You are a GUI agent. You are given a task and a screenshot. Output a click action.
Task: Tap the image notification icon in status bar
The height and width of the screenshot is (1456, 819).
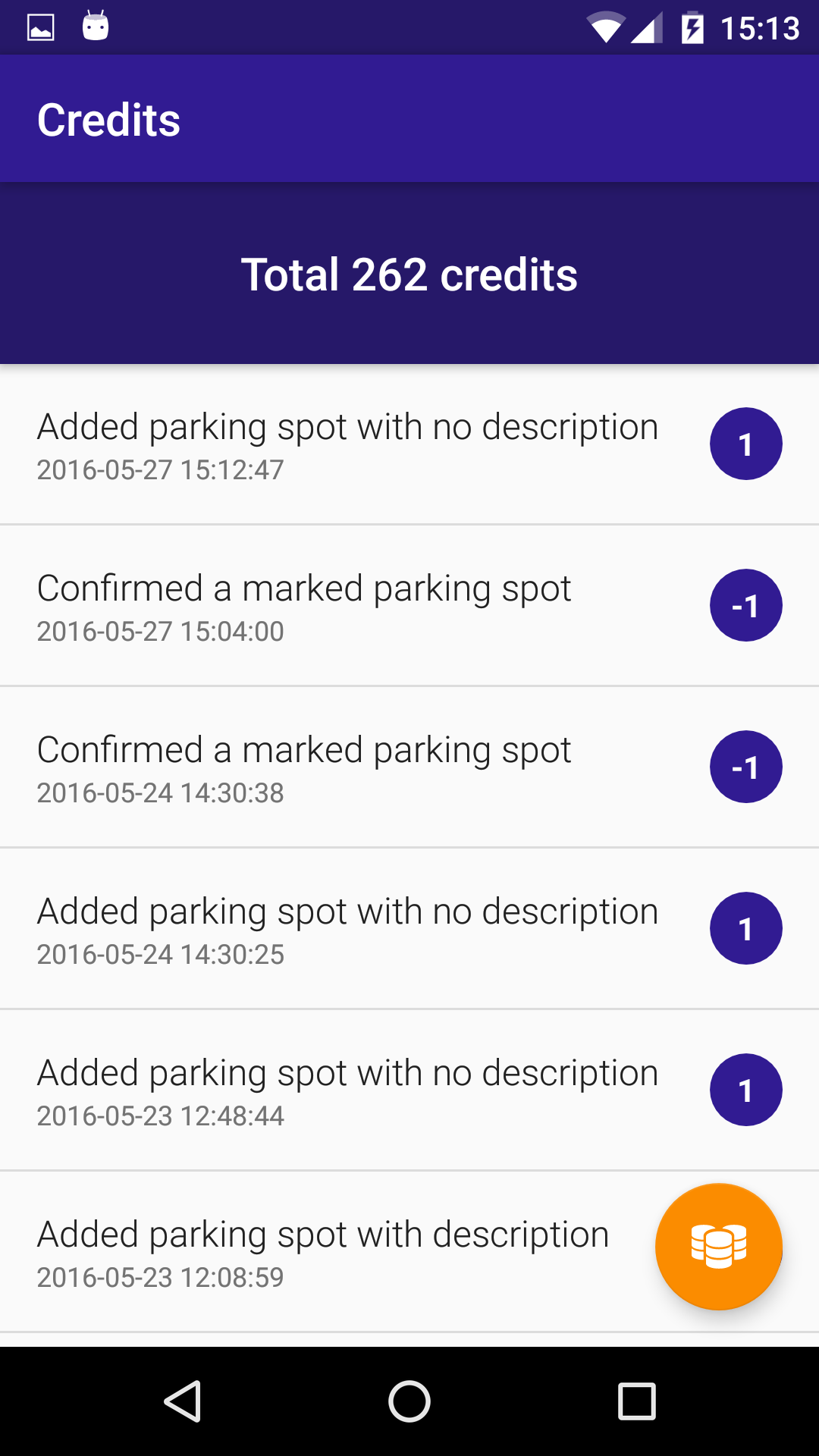[x=41, y=28]
